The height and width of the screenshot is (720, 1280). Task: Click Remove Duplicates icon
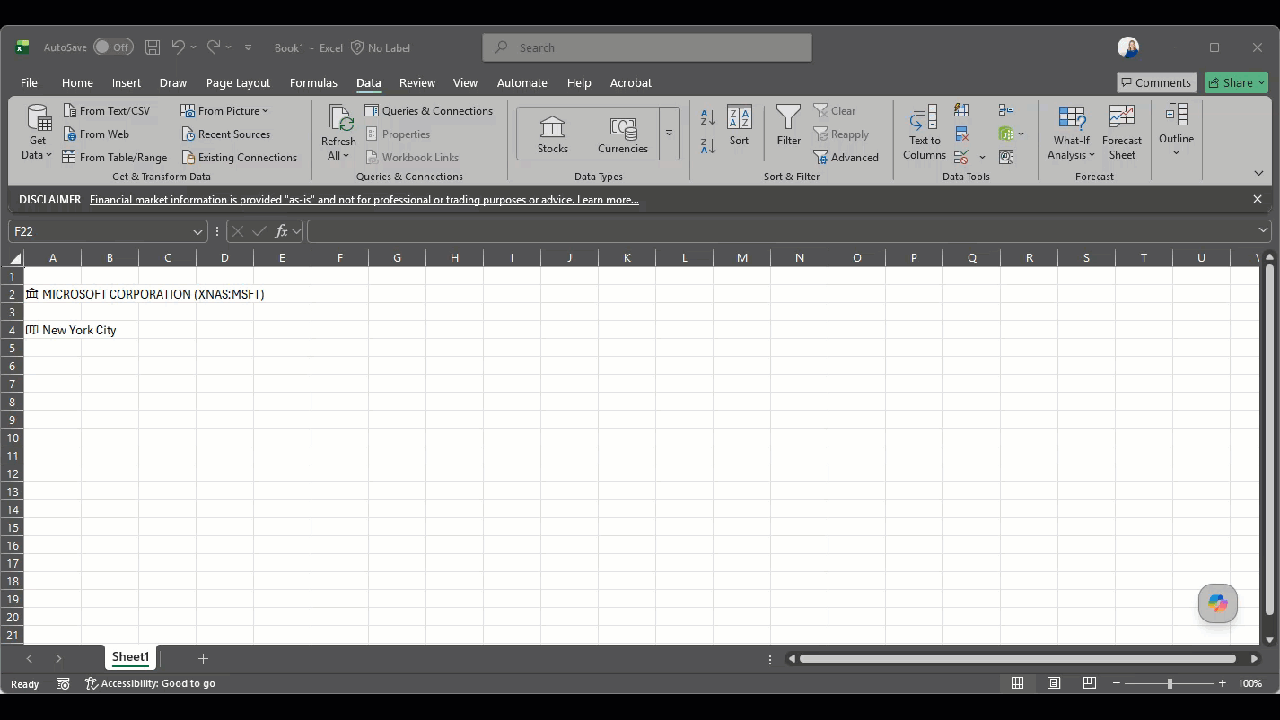click(962, 134)
